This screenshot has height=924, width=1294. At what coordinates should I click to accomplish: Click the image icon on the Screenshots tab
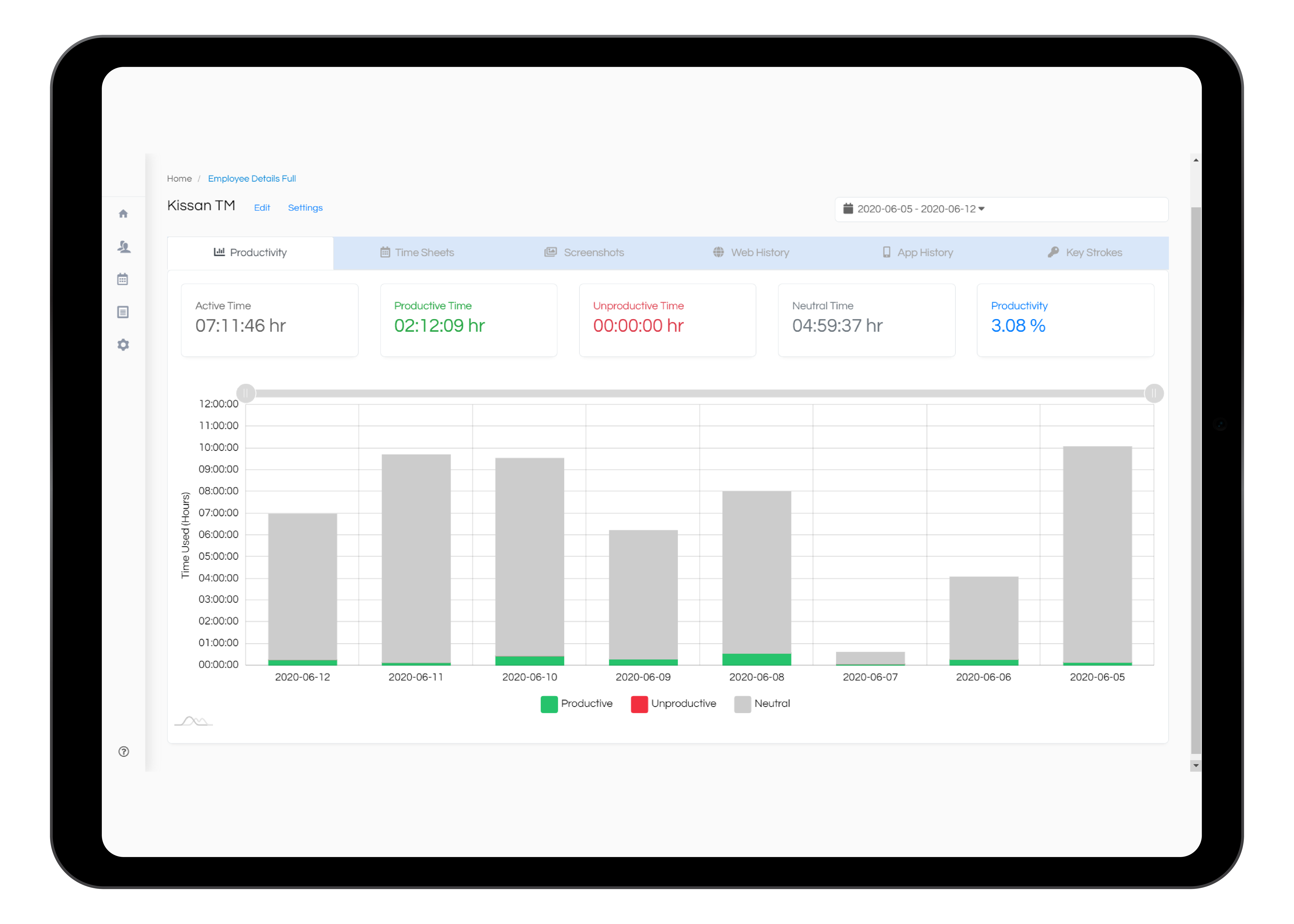point(550,252)
